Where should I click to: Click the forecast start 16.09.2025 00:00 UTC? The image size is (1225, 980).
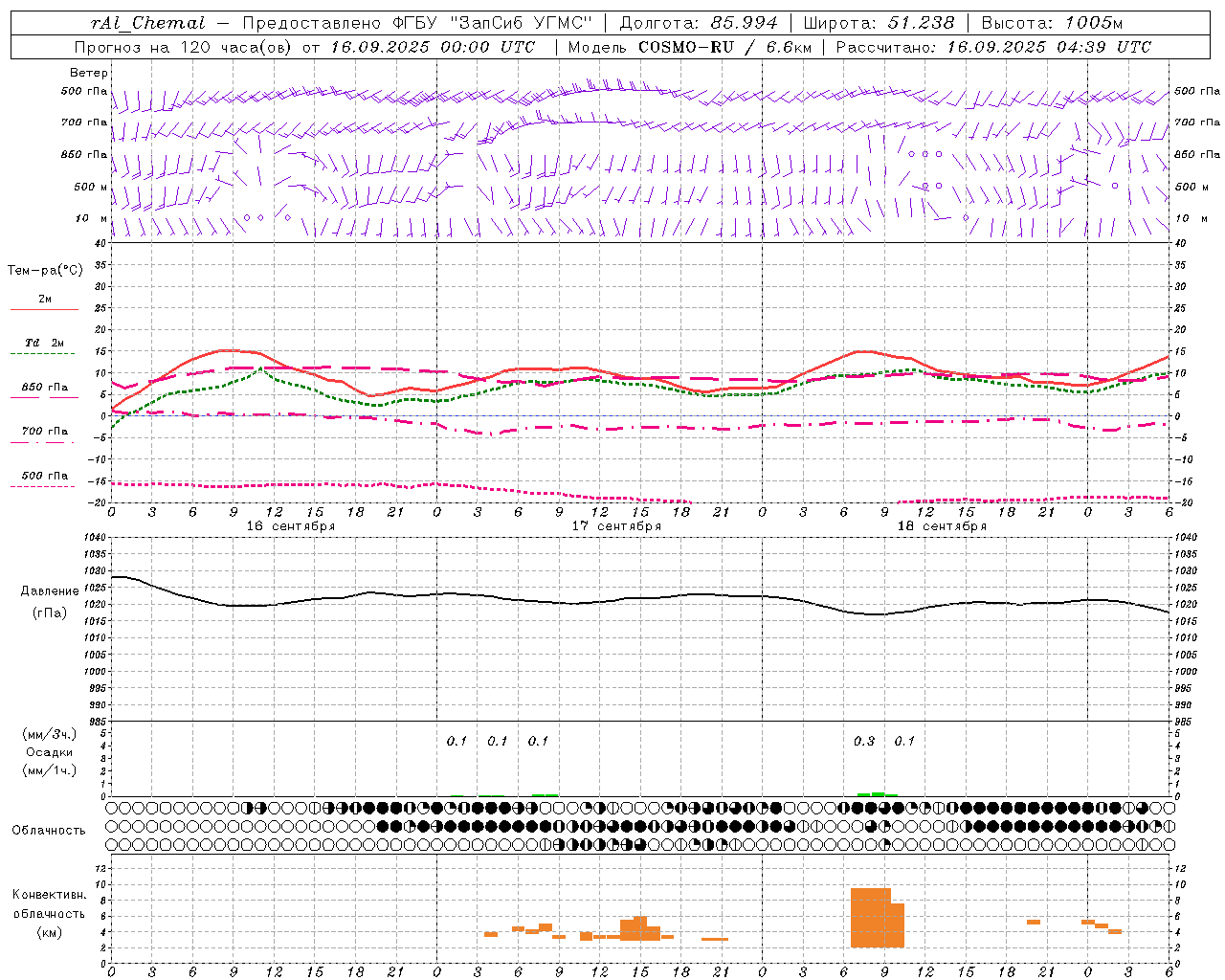coord(433,47)
